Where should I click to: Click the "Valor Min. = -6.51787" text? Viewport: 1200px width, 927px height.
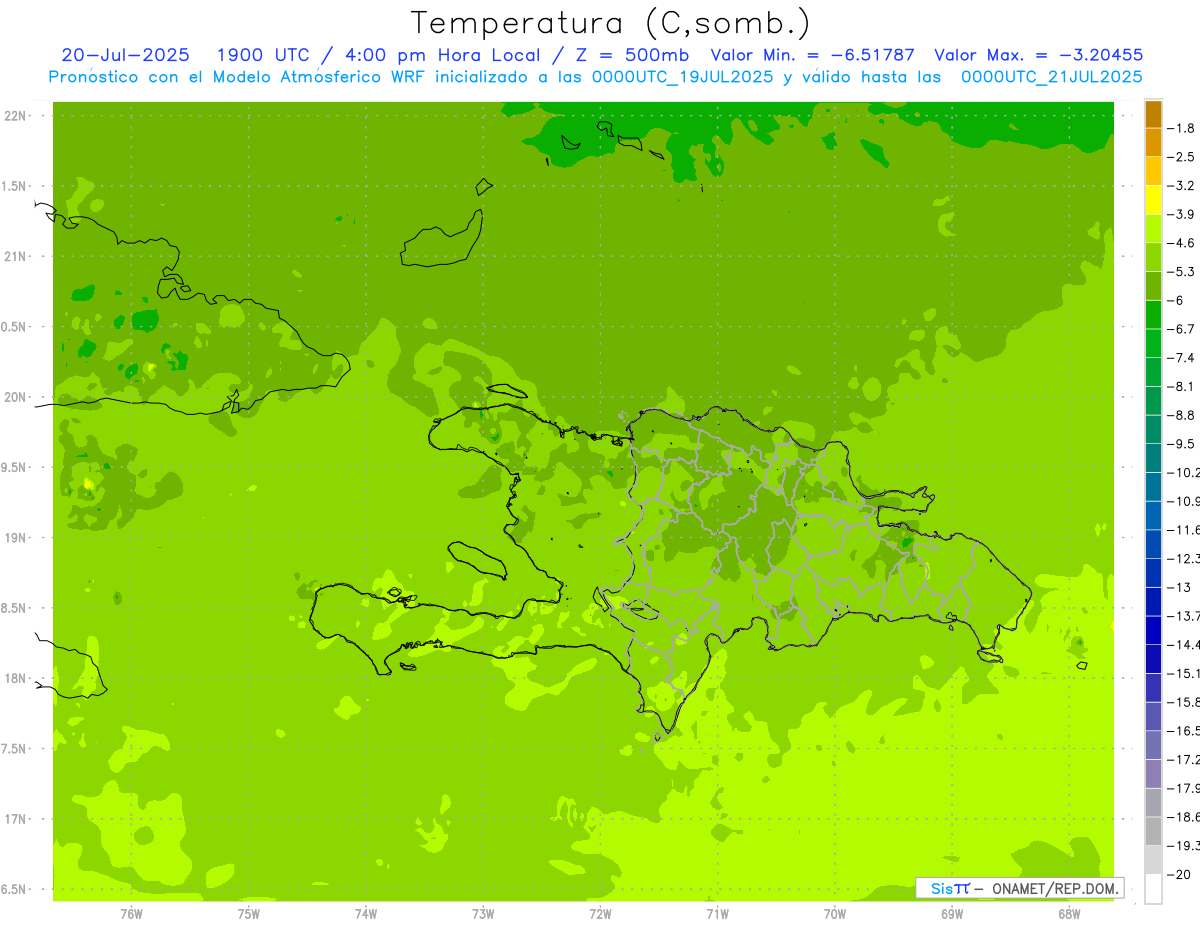812,55
